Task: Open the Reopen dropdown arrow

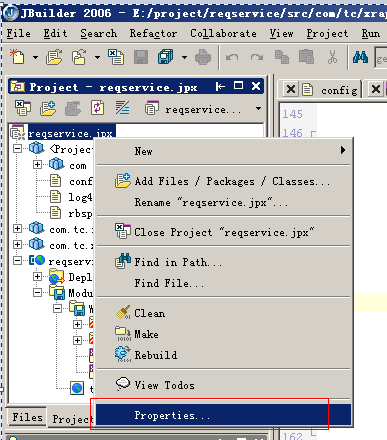Action: [97, 57]
